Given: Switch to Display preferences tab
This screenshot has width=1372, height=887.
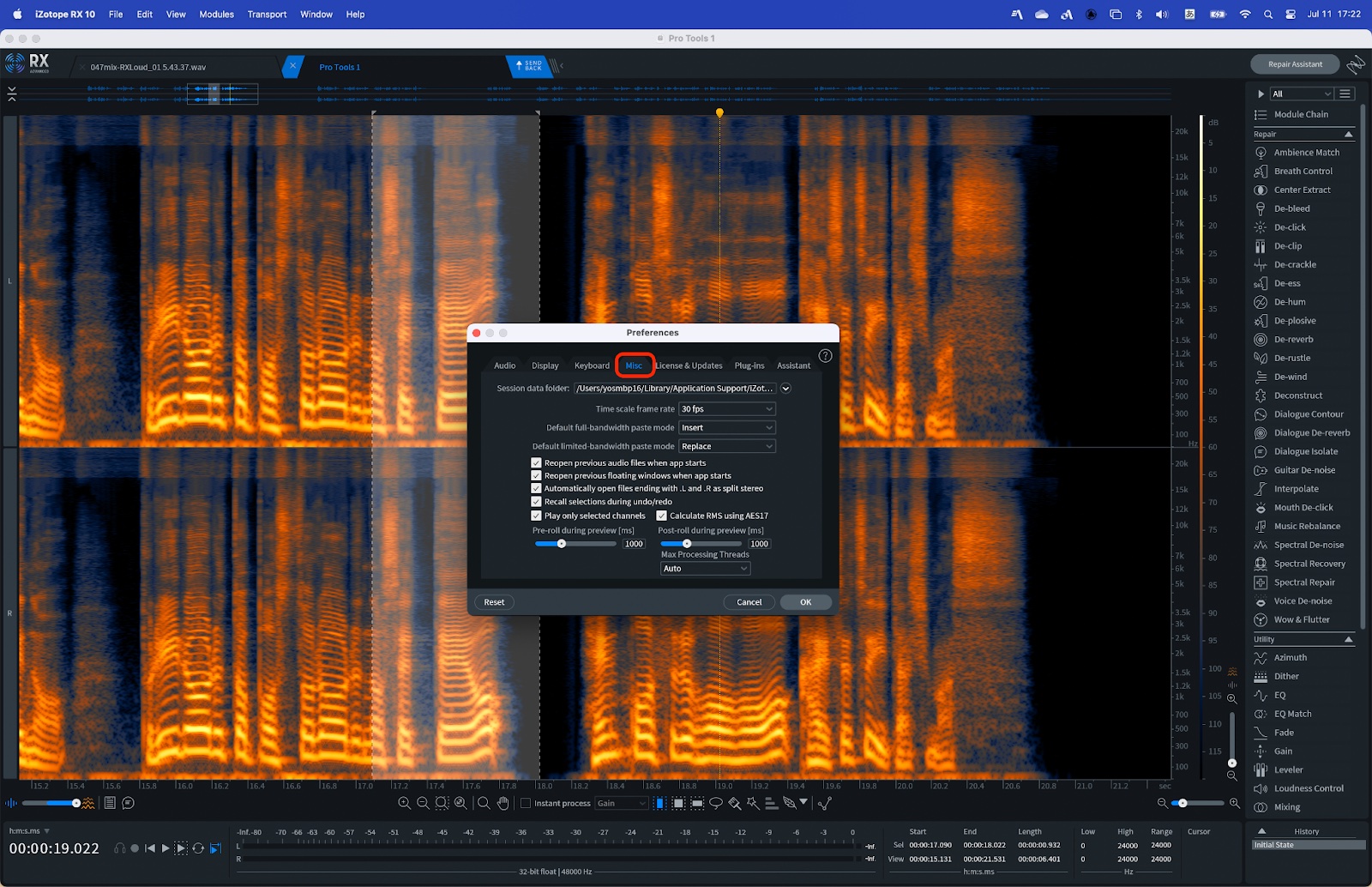Looking at the screenshot, I should (545, 365).
